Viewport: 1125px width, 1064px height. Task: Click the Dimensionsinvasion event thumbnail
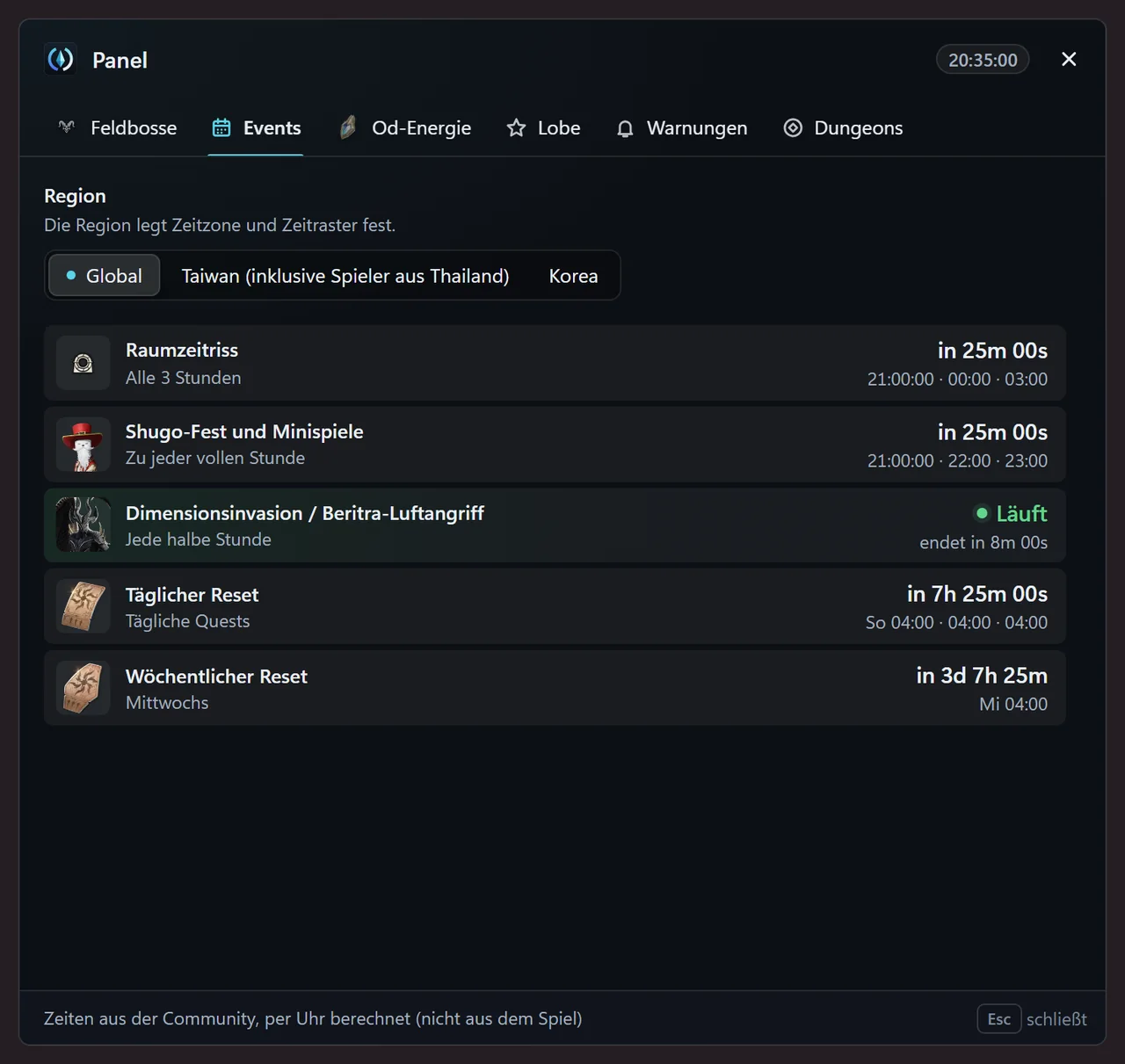[x=83, y=525]
